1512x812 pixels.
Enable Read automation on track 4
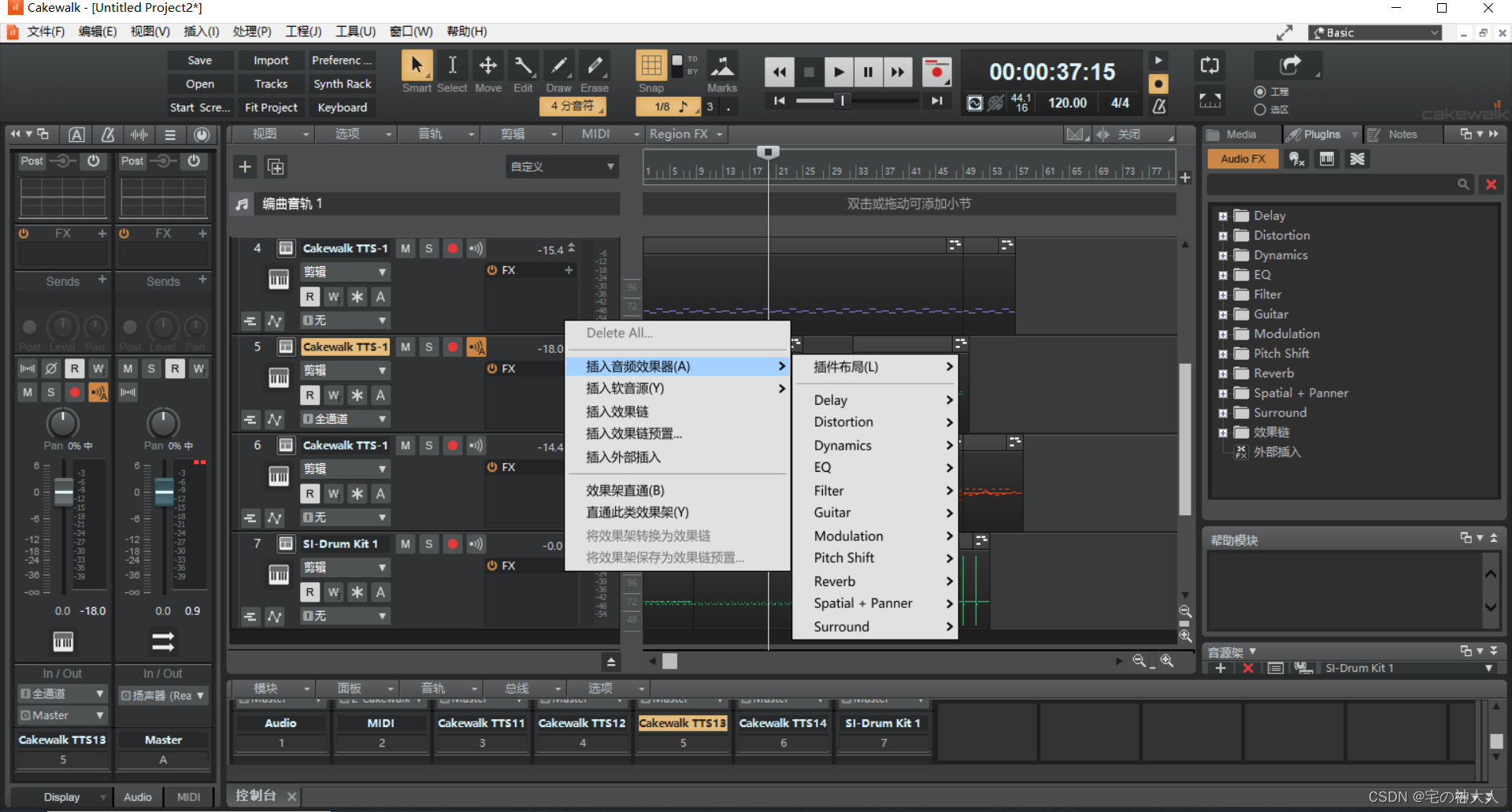[x=309, y=297]
